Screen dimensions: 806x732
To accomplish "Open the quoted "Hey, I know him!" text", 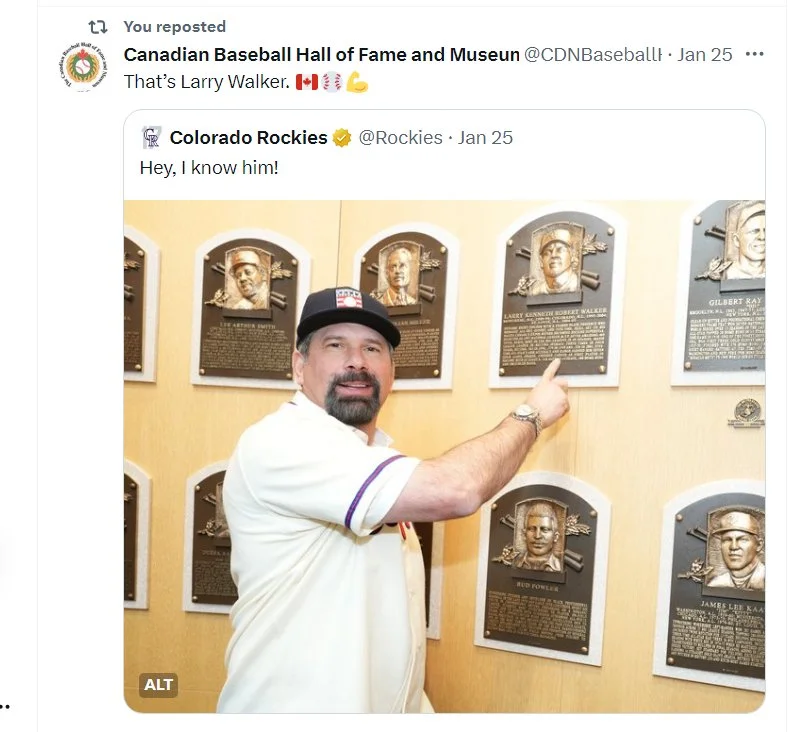I will pos(209,168).
